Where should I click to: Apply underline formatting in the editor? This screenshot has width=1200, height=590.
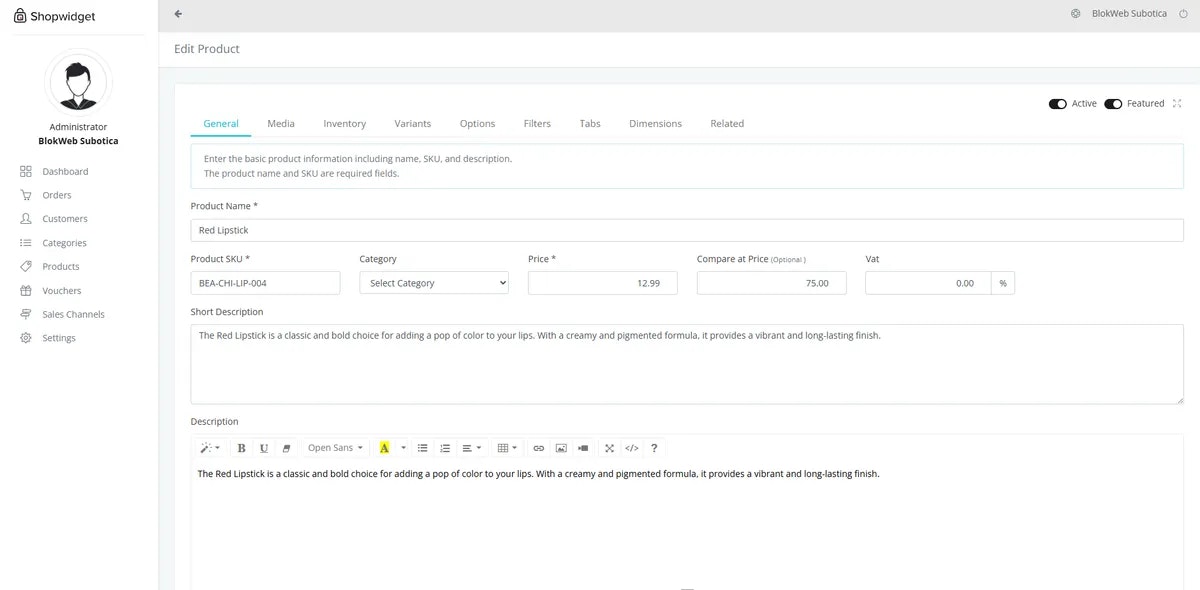click(263, 447)
